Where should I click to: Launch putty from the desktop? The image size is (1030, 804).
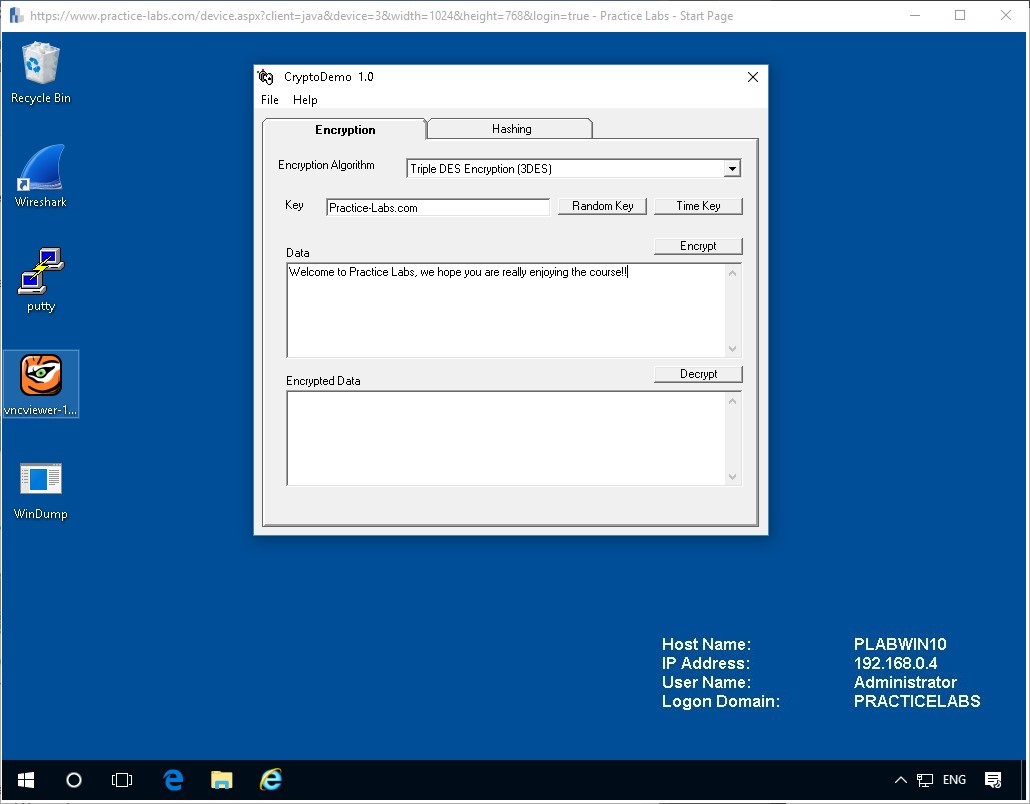coord(40,281)
